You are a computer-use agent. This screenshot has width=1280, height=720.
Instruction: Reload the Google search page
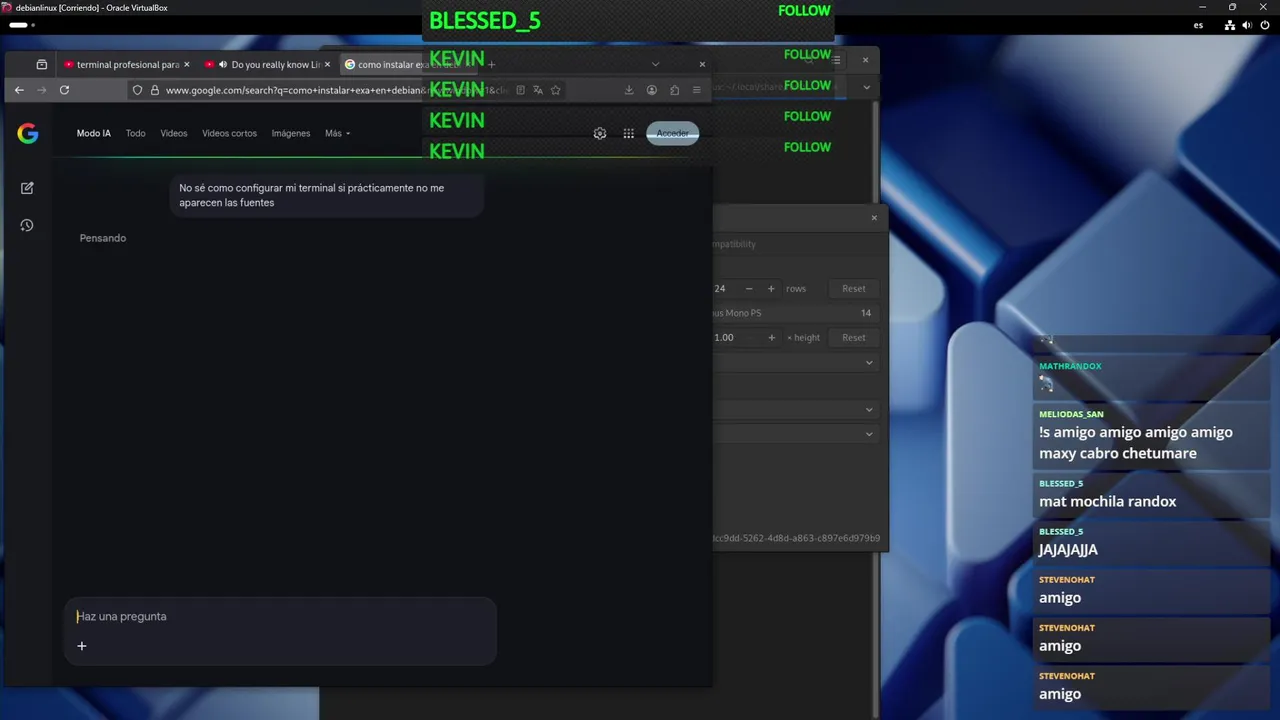[64, 90]
